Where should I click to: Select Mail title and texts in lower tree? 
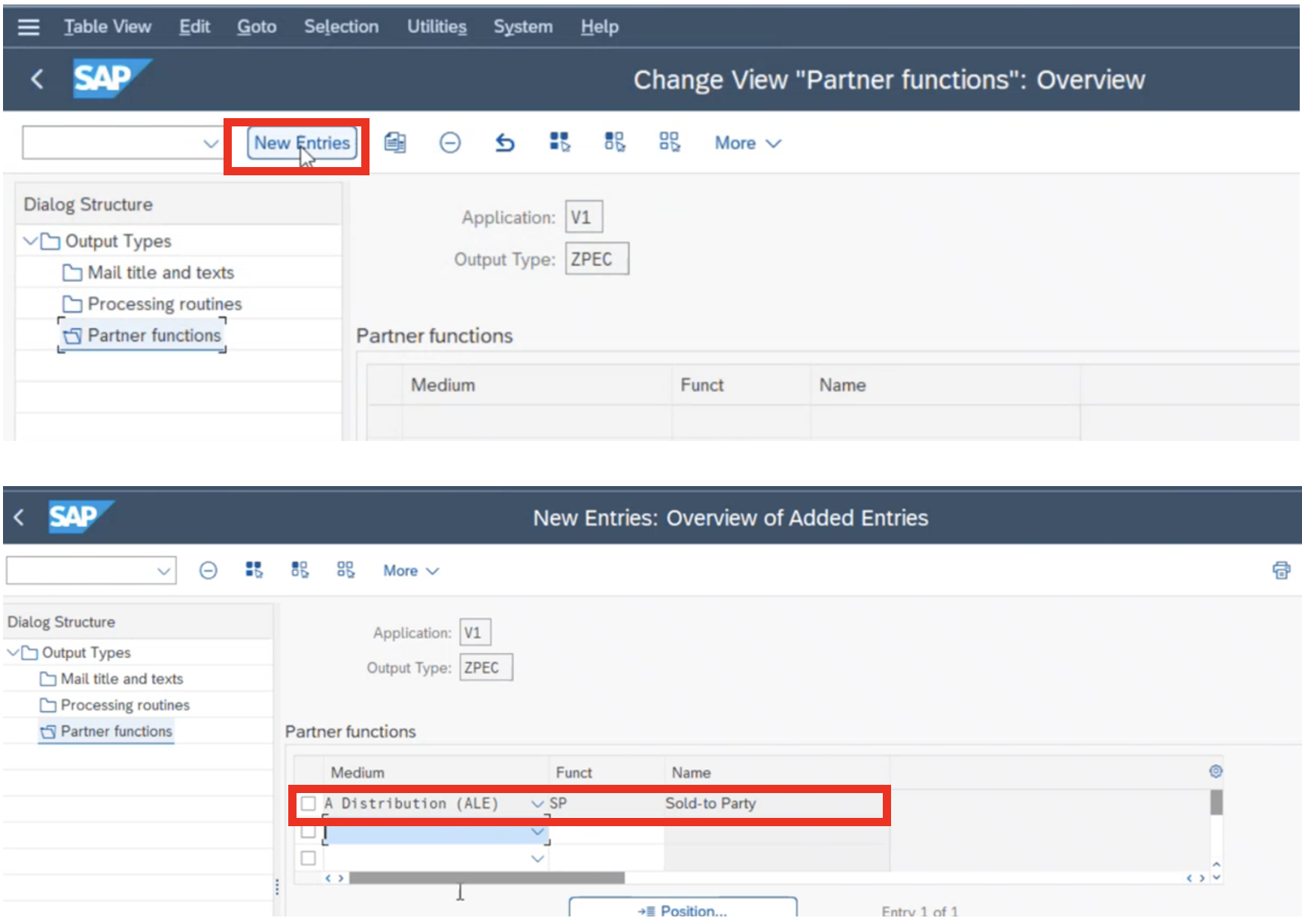tap(122, 679)
